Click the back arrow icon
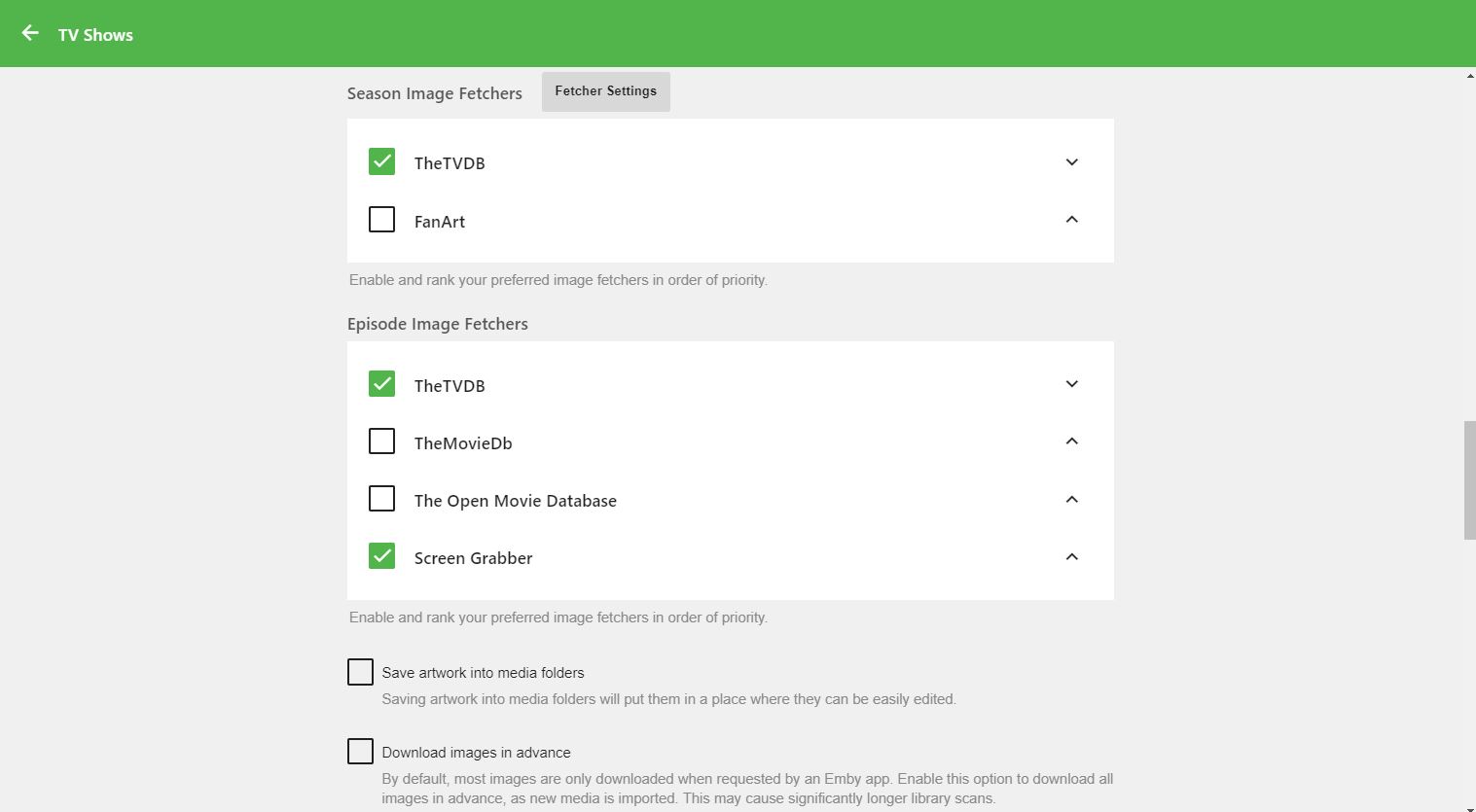 (x=30, y=34)
